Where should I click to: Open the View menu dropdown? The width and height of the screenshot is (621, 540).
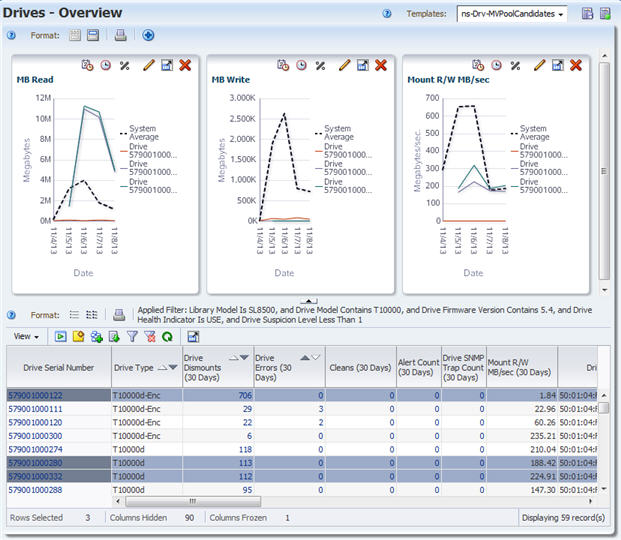26,337
